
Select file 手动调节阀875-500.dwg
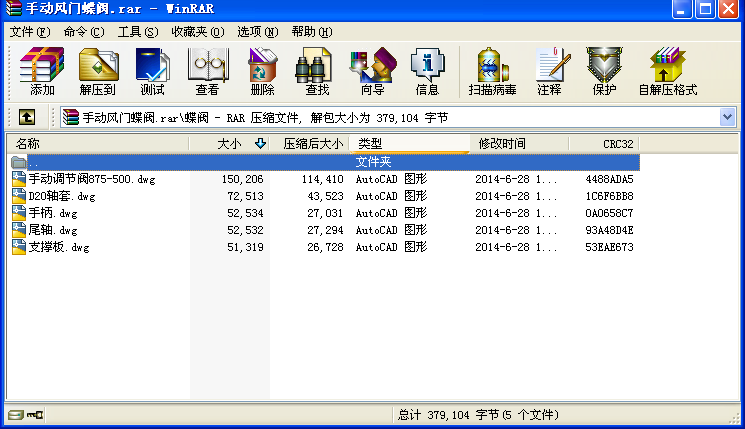[x=91, y=179]
